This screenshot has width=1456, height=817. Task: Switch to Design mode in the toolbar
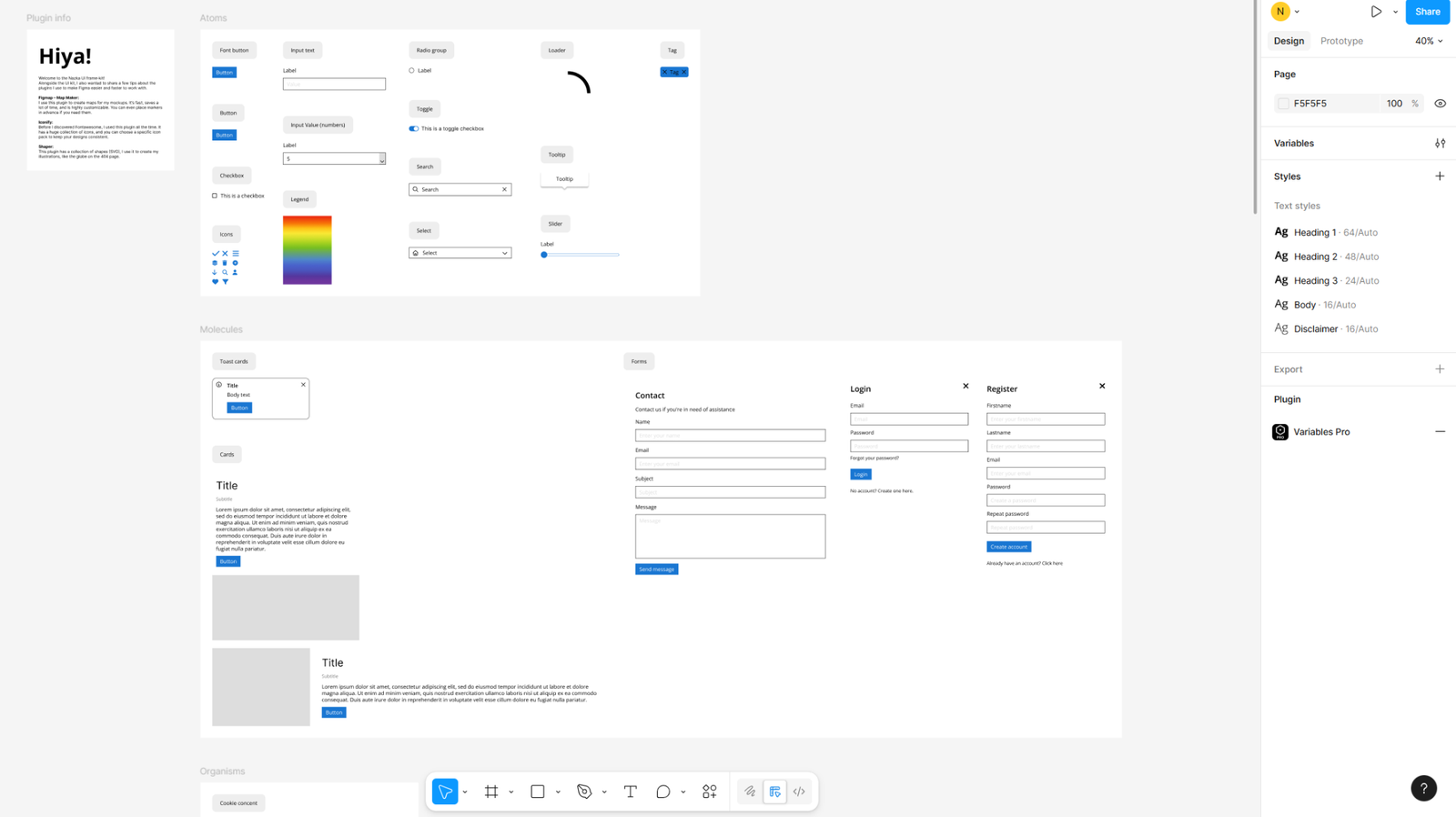[774, 792]
